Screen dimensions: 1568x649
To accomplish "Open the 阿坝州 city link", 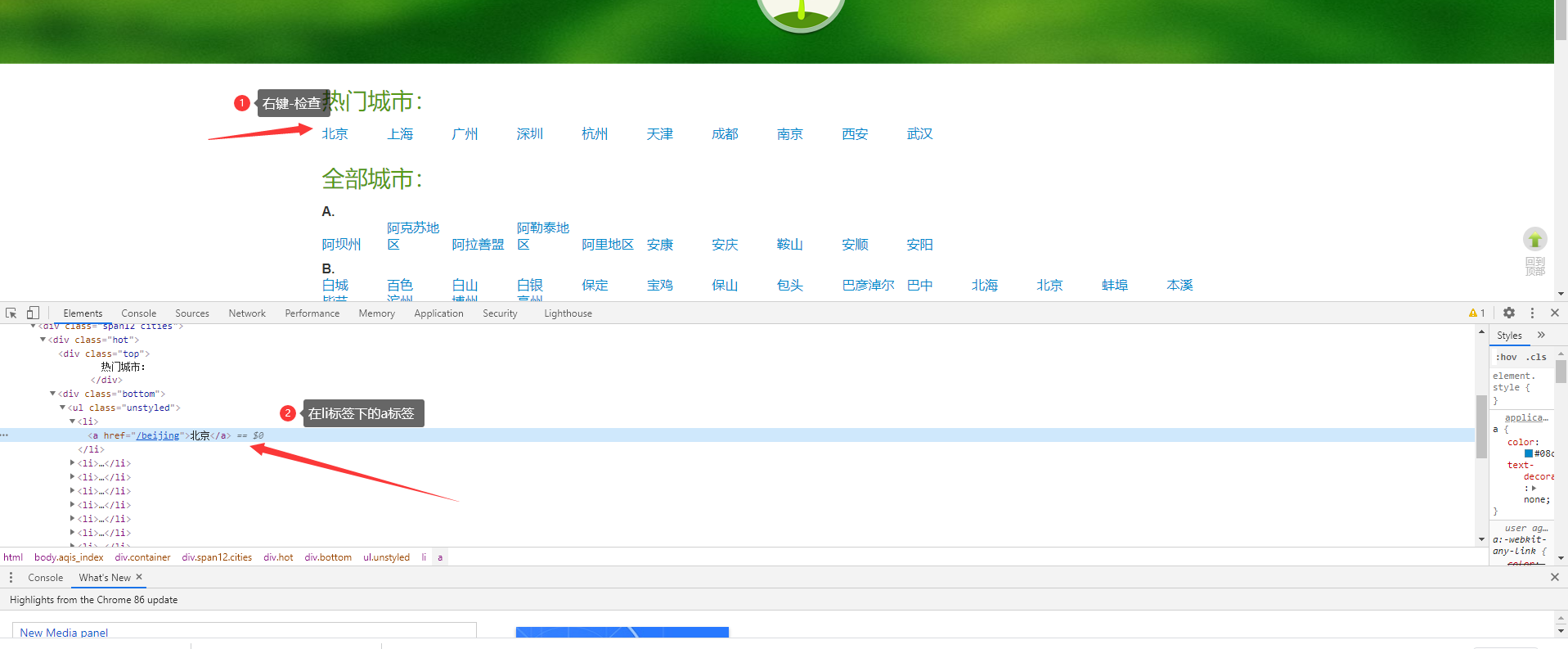I will pos(341,244).
